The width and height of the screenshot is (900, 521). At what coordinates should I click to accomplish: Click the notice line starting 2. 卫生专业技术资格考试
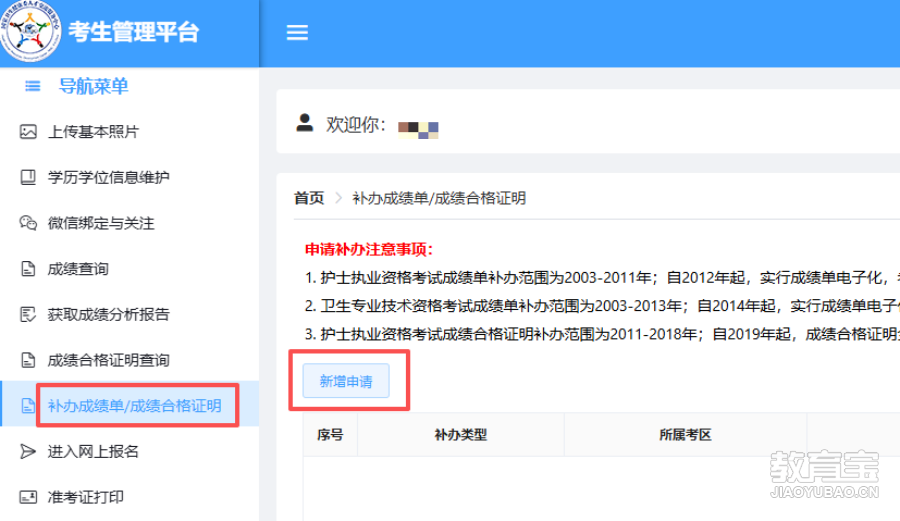[x=602, y=306]
